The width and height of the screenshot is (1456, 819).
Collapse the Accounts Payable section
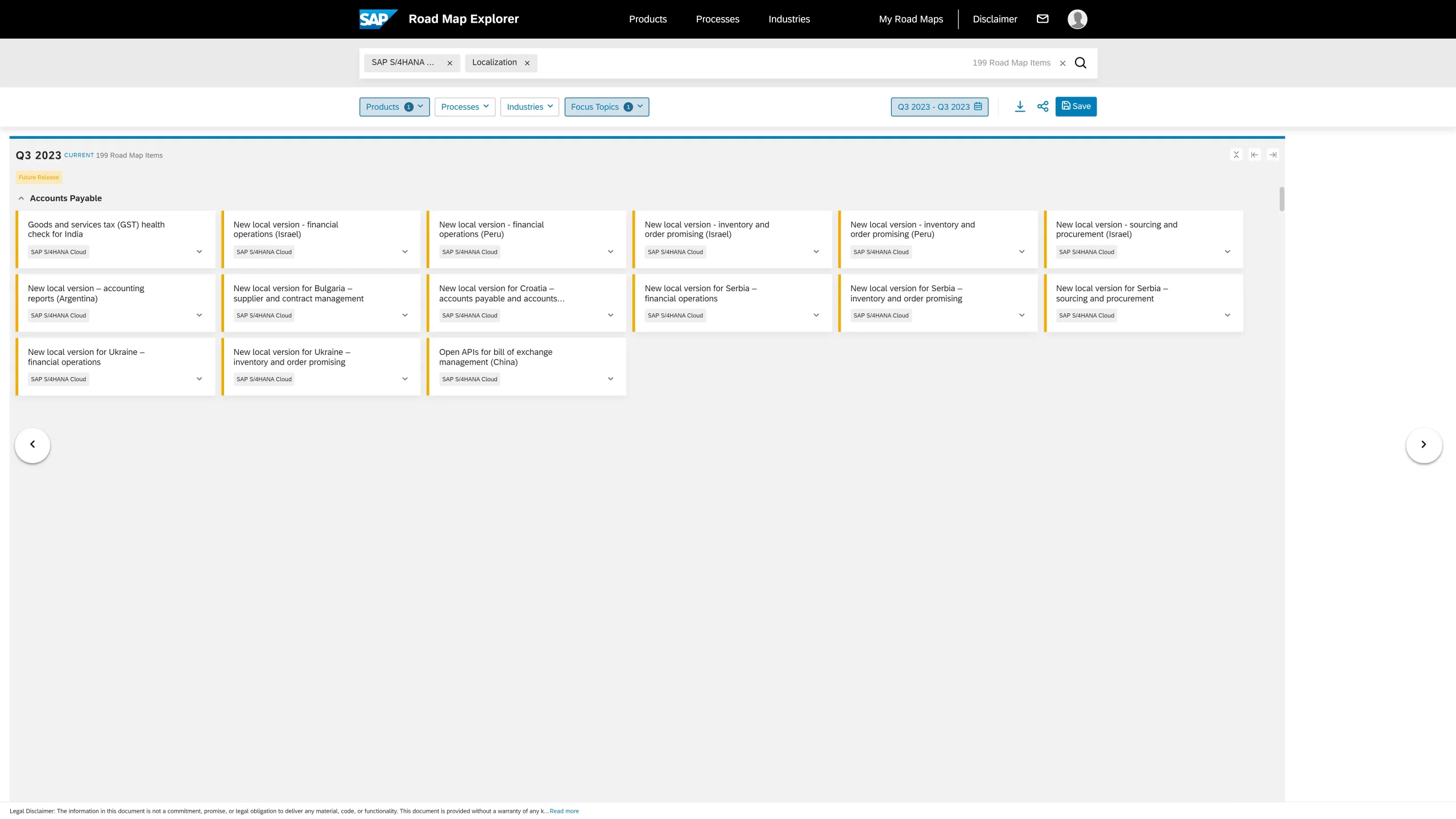pyautogui.click(x=21, y=198)
